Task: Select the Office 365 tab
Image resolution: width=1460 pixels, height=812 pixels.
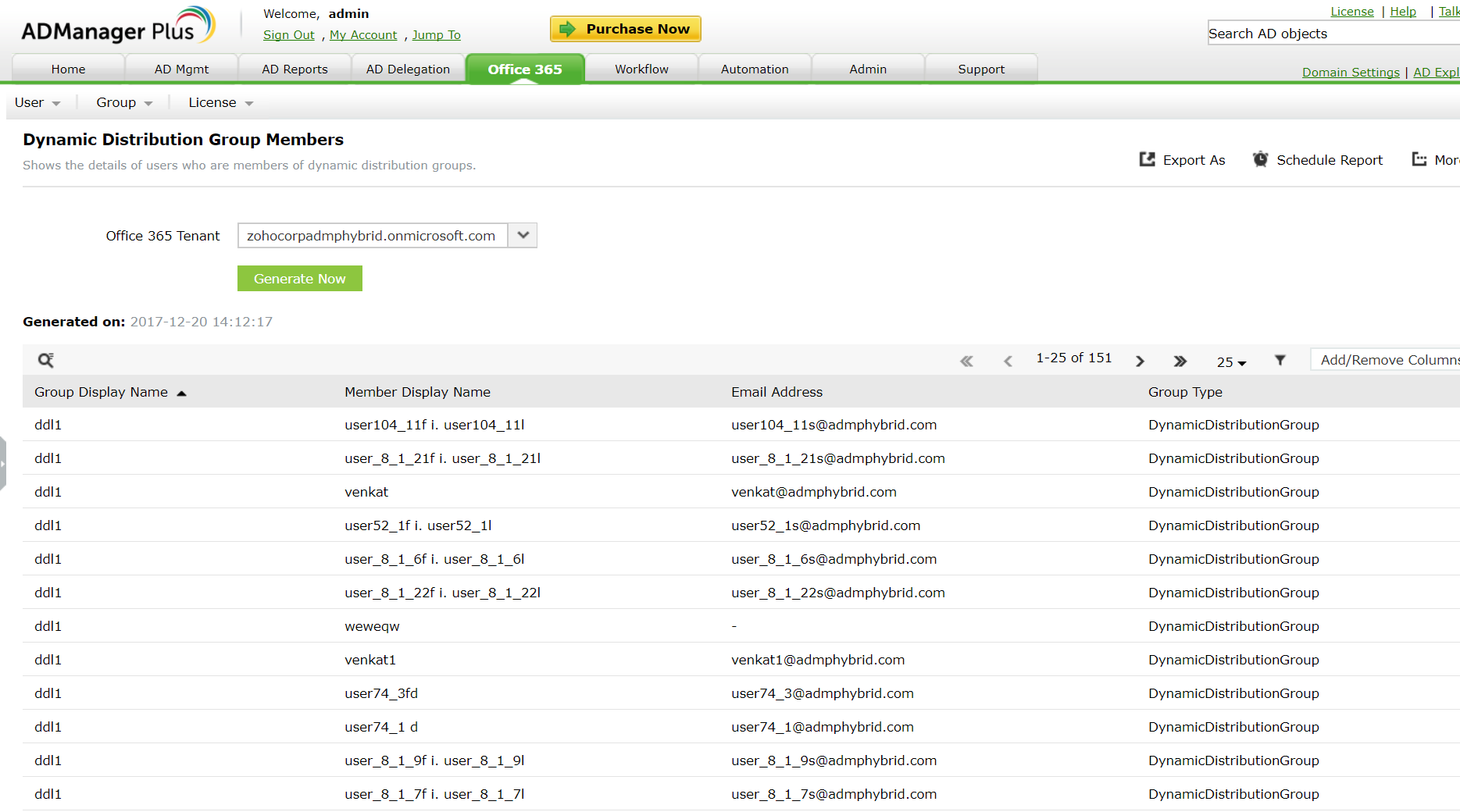Action: click(525, 69)
